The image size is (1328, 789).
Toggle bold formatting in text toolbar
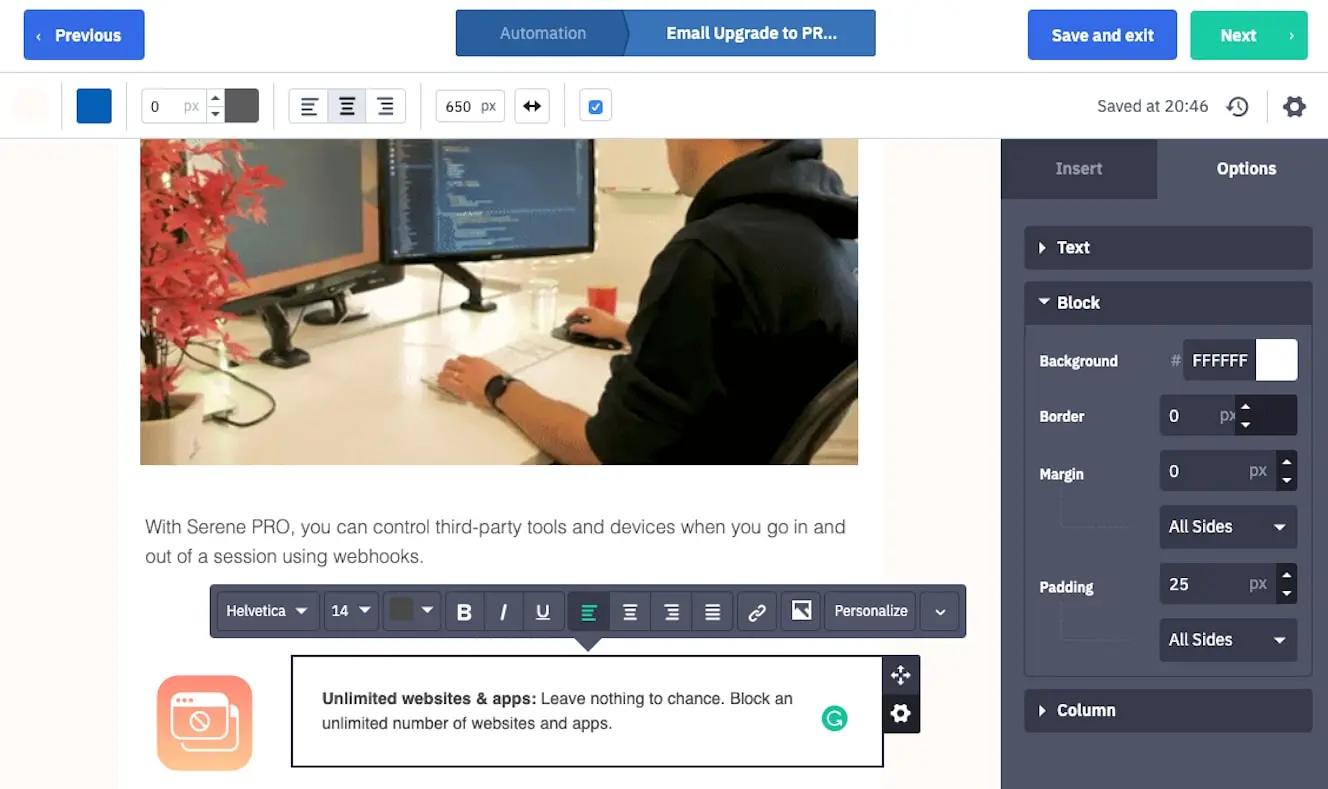click(464, 611)
